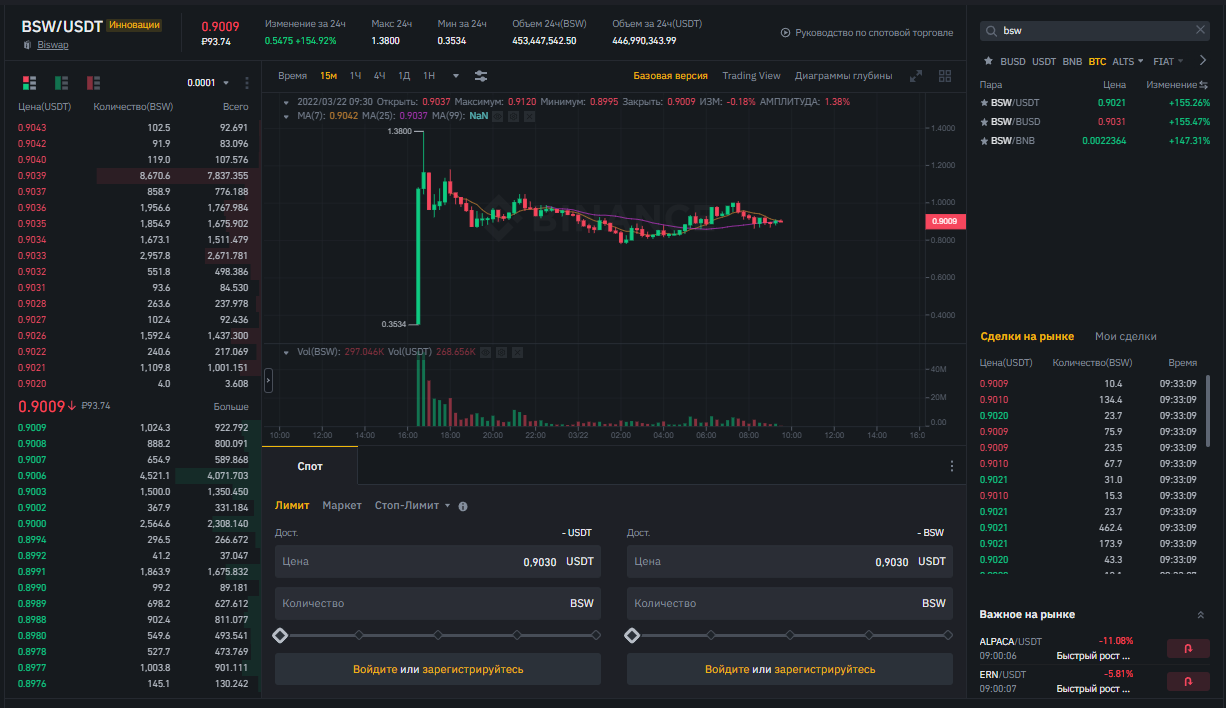The height and width of the screenshot is (708, 1226).
Task: Click the spot trading guide play icon
Action: point(785,32)
